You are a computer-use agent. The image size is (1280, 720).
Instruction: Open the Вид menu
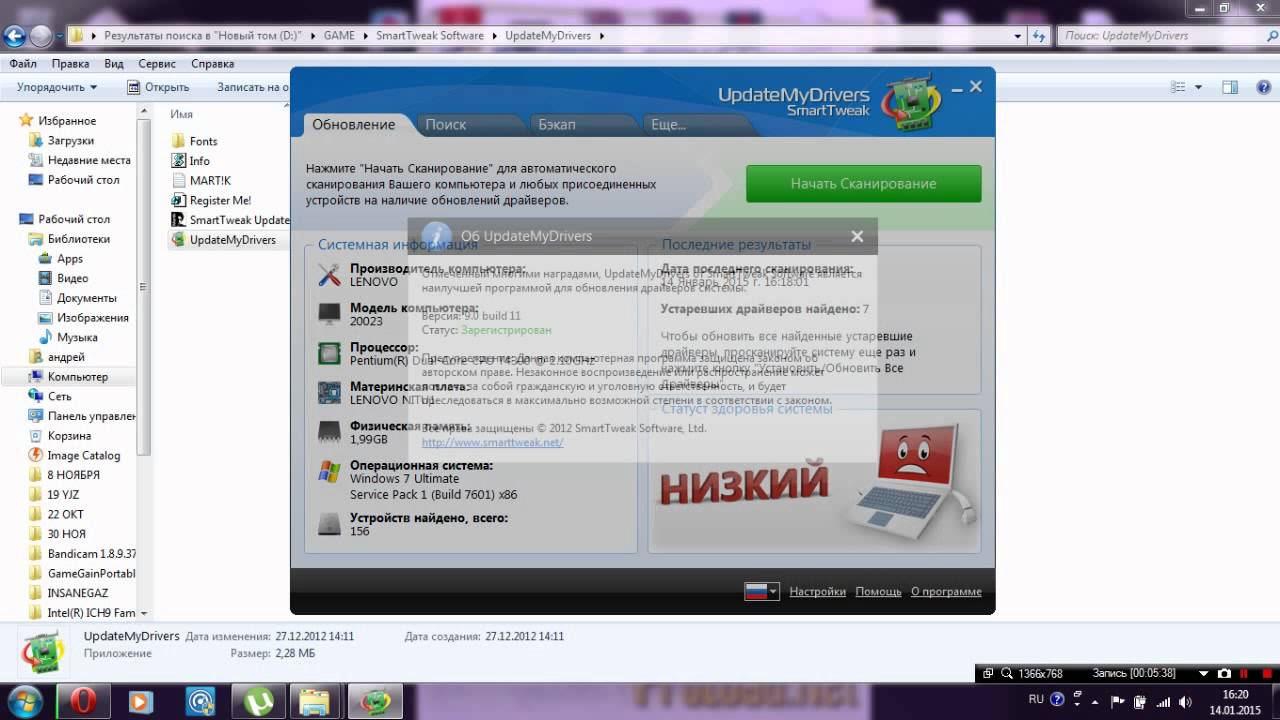114,63
